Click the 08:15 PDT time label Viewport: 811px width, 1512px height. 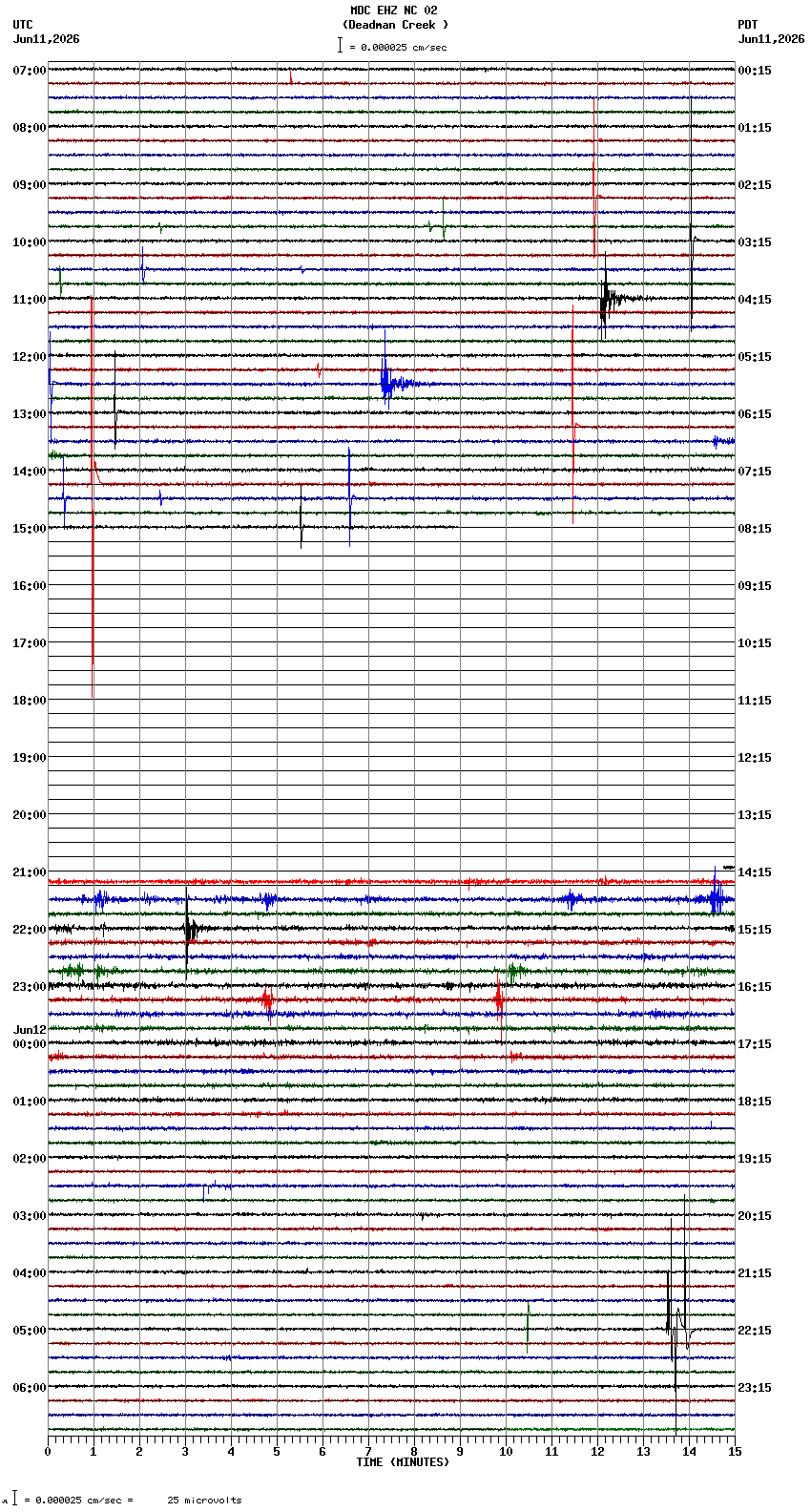(x=755, y=529)
